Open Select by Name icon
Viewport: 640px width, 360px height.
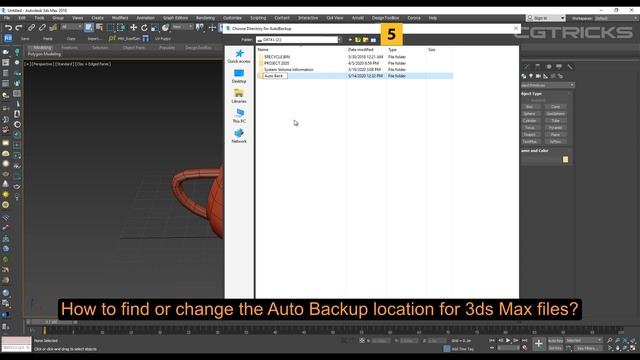[99, 28]
